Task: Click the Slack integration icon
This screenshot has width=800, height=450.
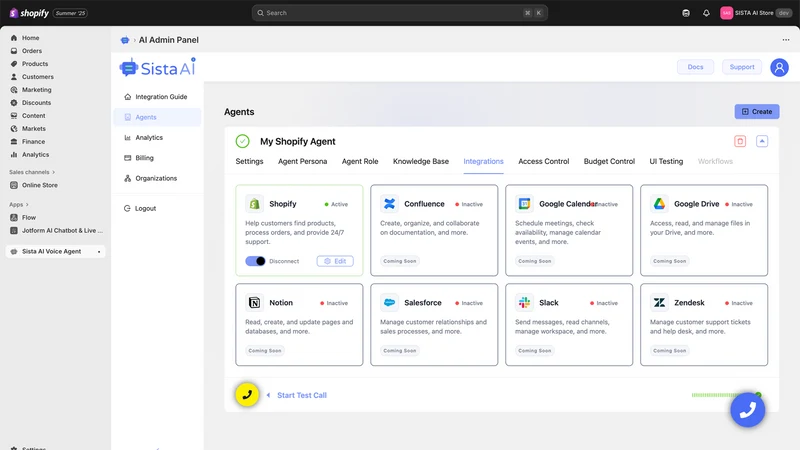Action: point(524,303)
